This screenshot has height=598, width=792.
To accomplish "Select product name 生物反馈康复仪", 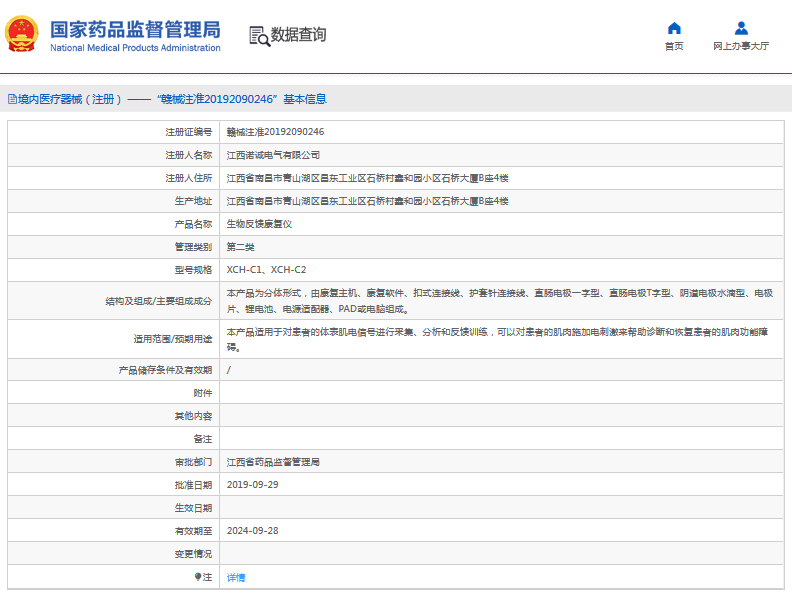I will 259,224.
